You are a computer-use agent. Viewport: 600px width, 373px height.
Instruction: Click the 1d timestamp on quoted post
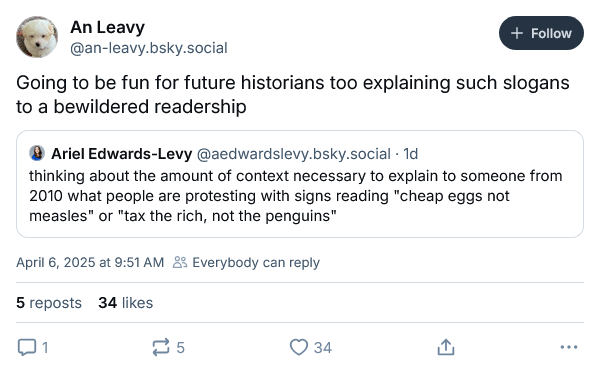coord(411,154)
